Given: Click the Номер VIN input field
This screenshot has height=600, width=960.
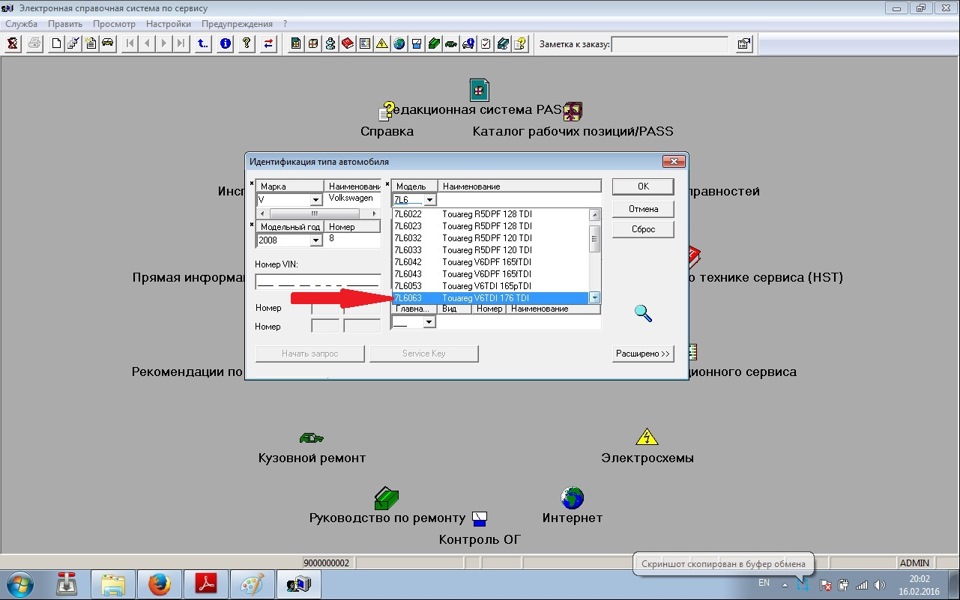Looking at the screenshot, I should 317,282.
